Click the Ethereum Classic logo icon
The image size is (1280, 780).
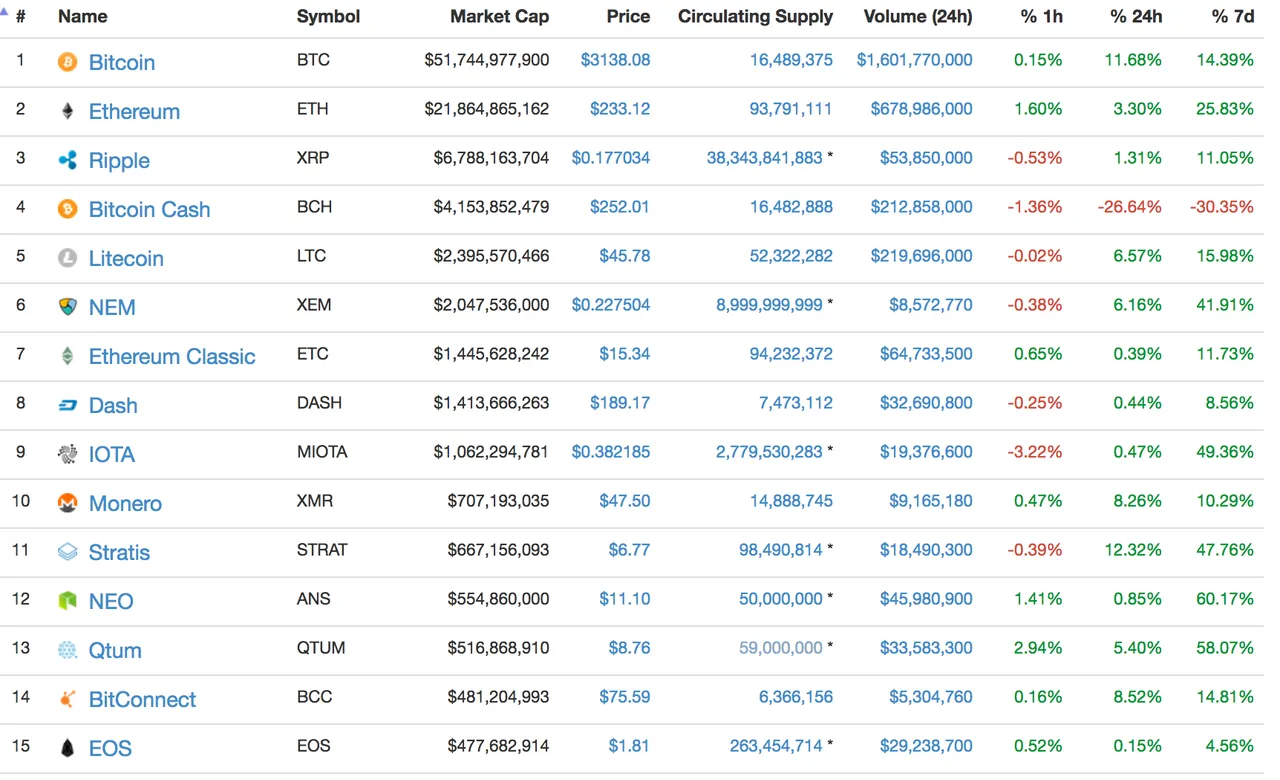pos(67,356)
